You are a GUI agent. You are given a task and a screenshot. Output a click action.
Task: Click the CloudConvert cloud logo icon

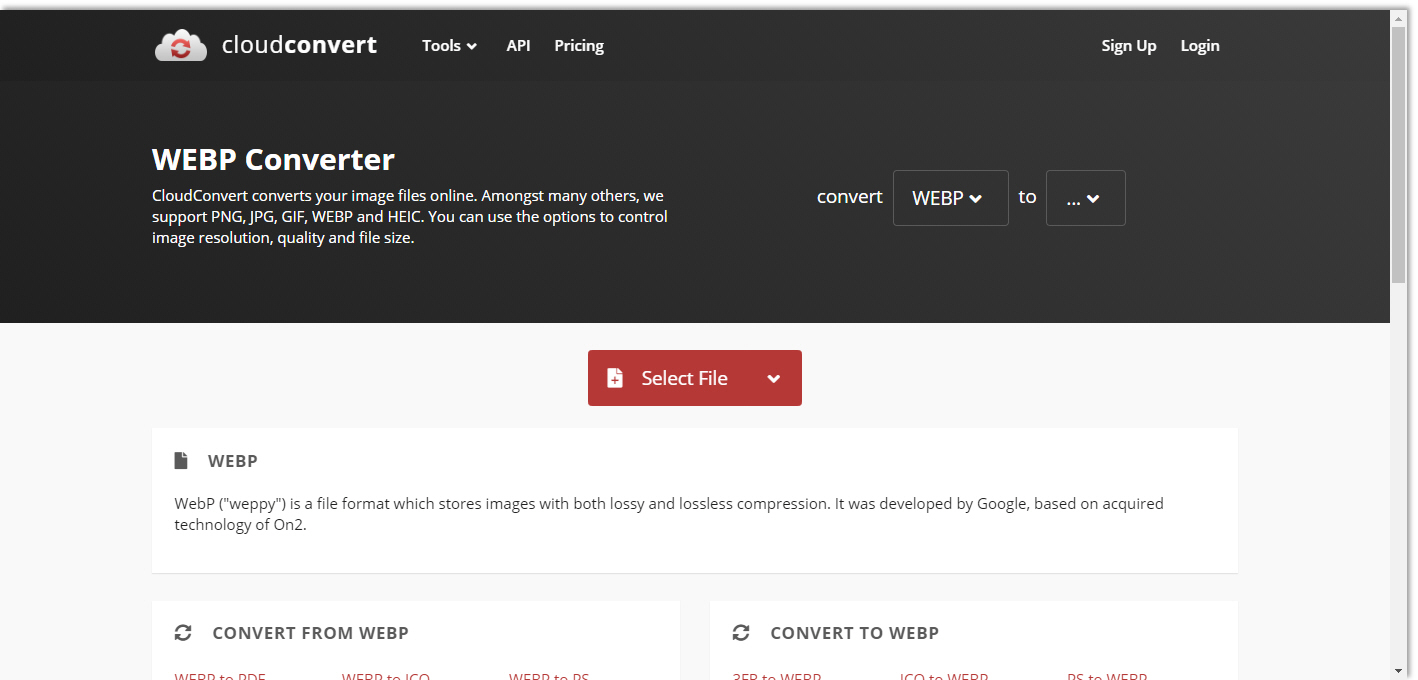tap(181, 45)
